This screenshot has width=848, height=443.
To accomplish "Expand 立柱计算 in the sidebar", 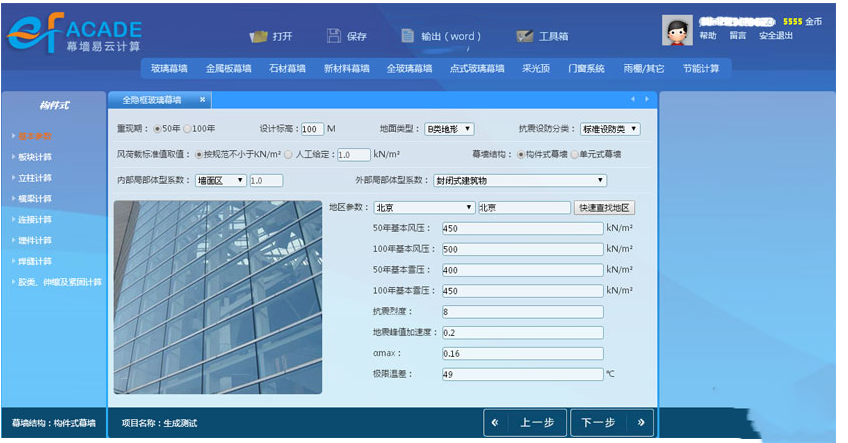I will coord(35,178).
